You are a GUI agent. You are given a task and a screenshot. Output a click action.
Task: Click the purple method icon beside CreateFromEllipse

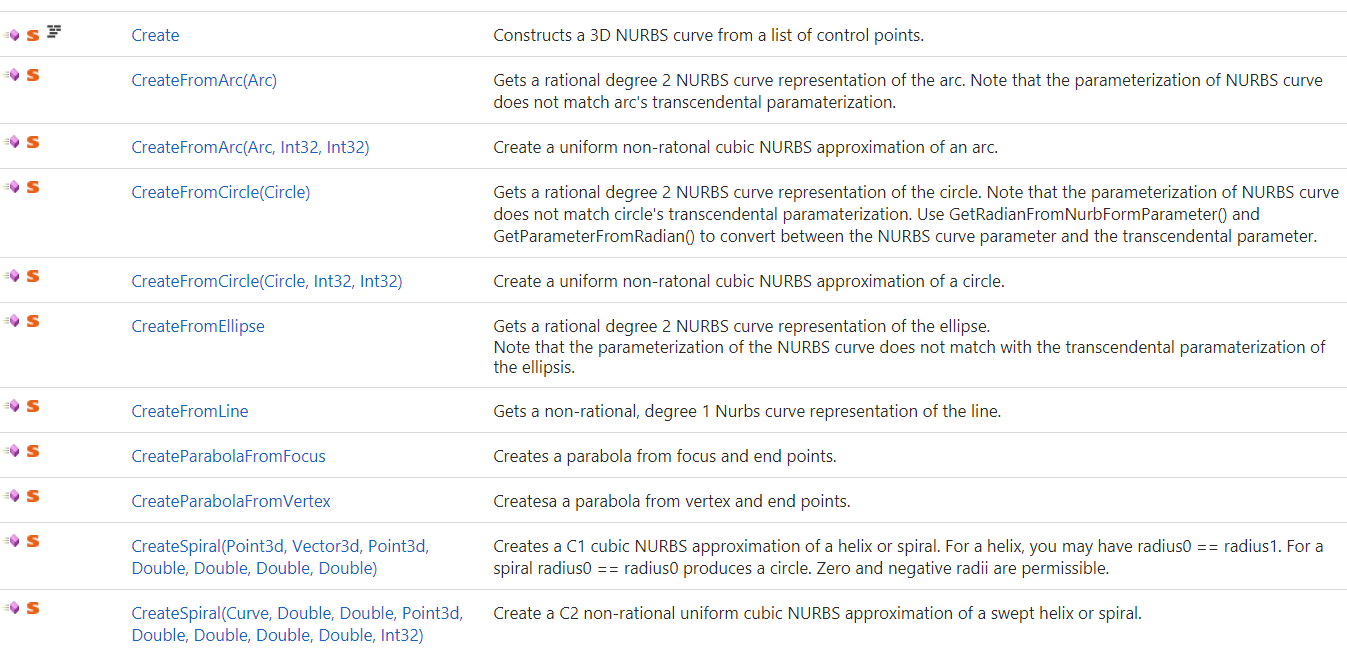[12, 320]
